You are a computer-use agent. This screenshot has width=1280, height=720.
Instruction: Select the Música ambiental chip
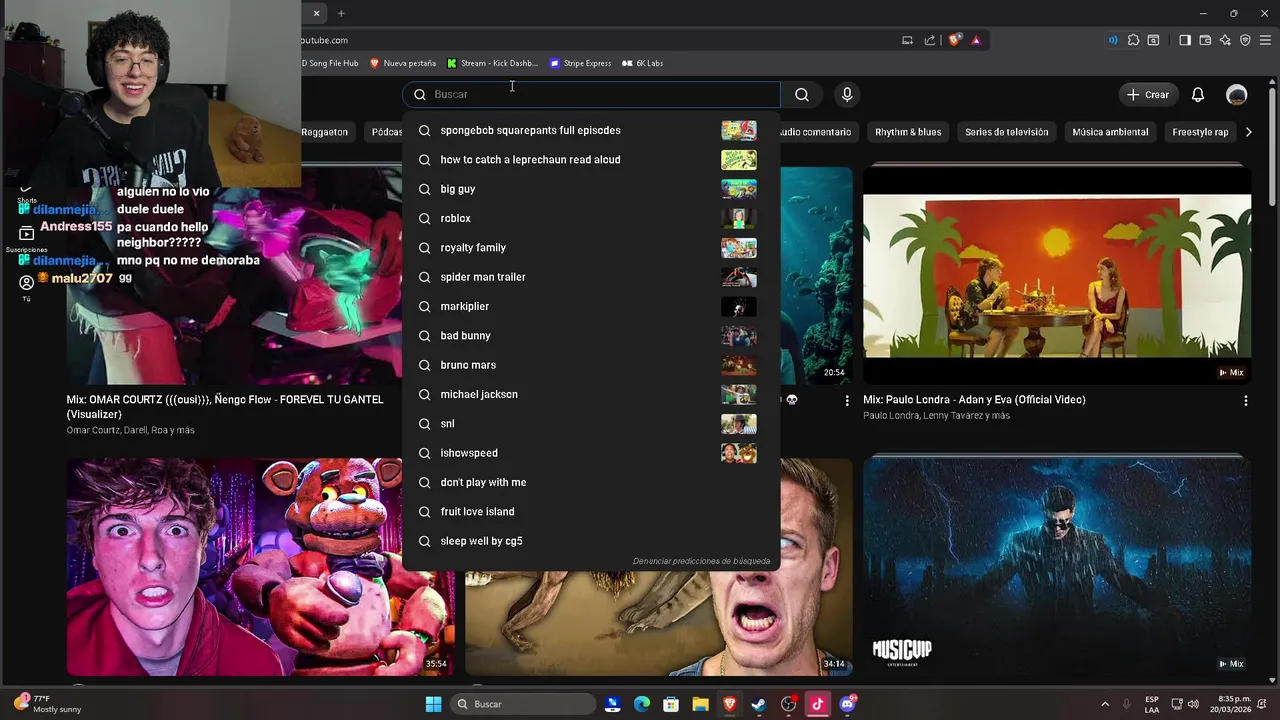[x=1110, y=132]
